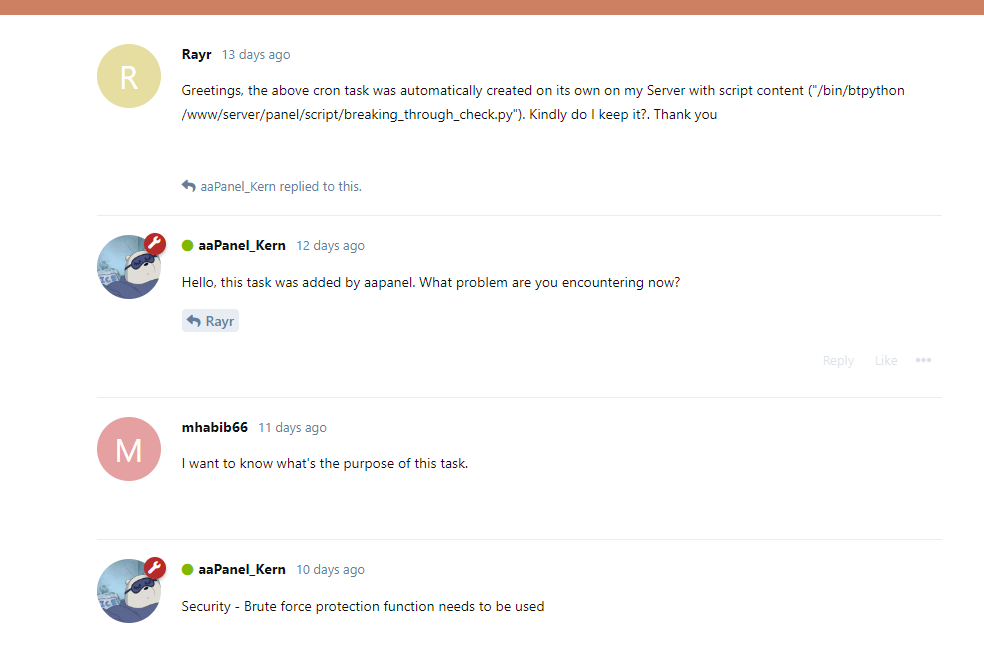Click aaPanel_Kern username on the 12 days ago post
984x667 pixels.
click(242, 245)
